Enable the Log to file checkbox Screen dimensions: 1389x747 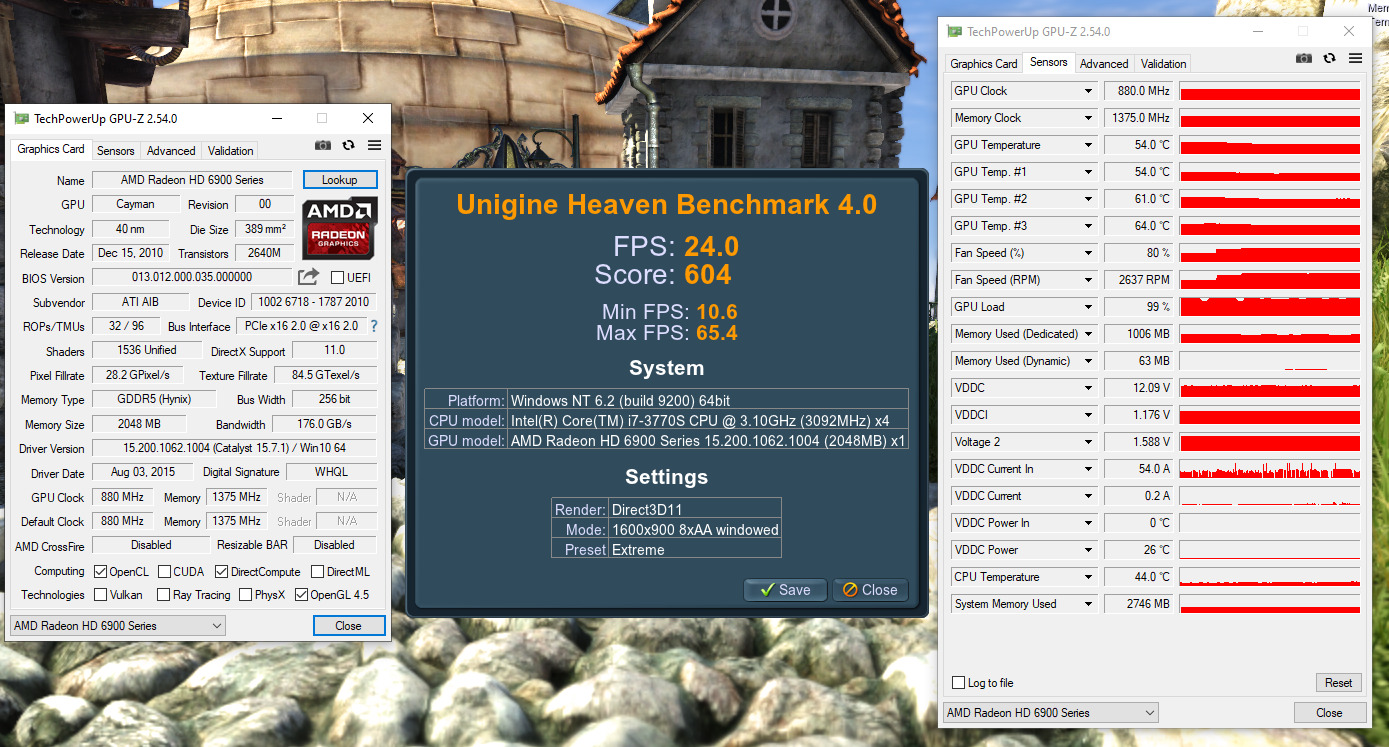(959, 683)
